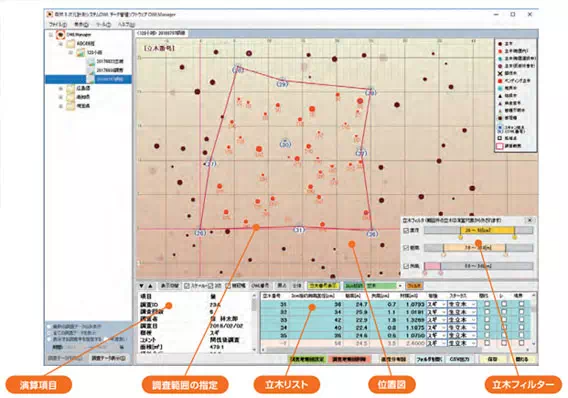Click the highlighted survey data icon in tree
568x398 pixels.
[x=90, y=79]
